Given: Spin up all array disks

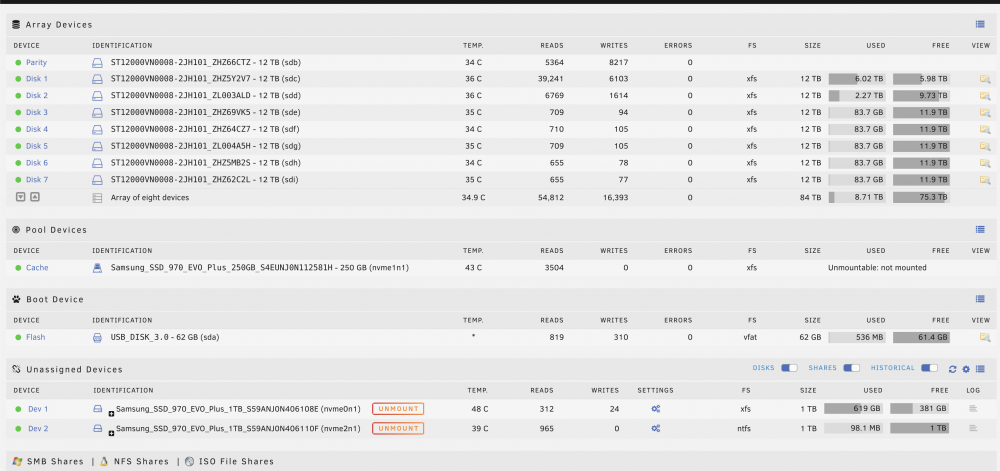Looking at the screenshot, I should tap(35, 197).
